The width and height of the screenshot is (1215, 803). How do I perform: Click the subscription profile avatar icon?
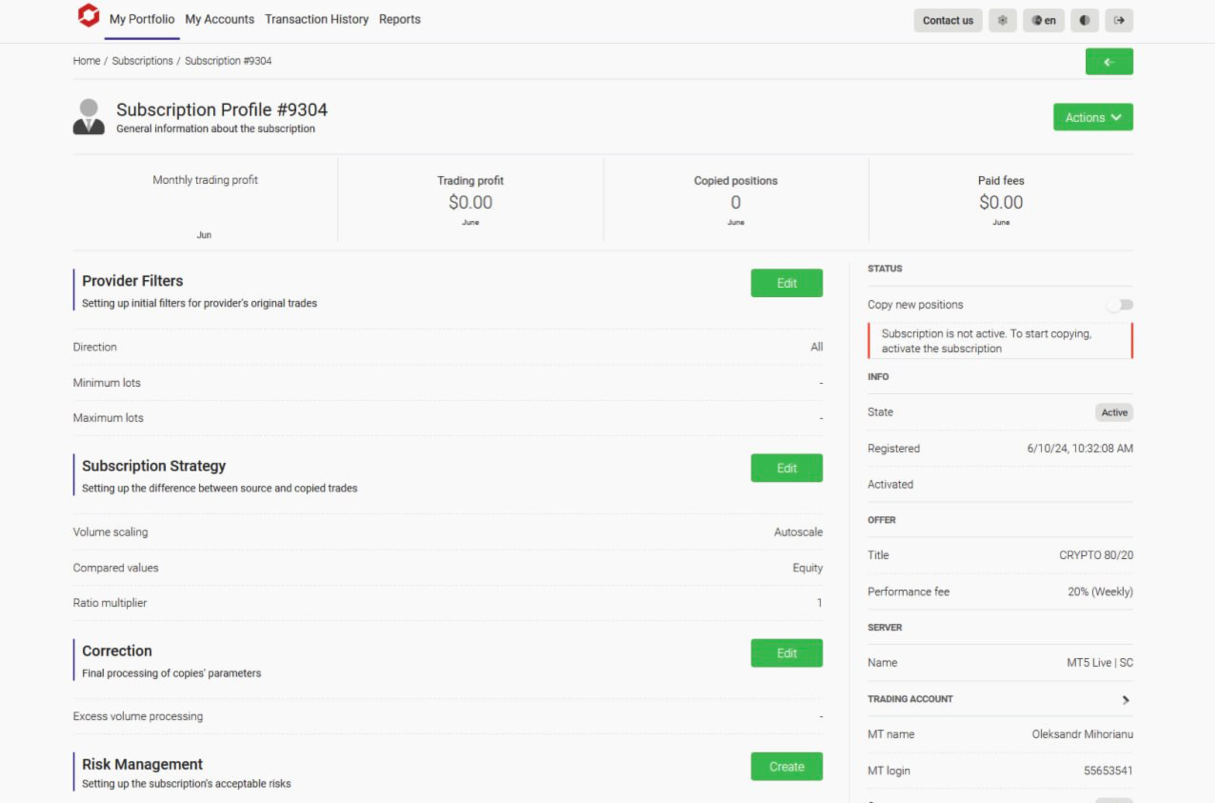coord(89,117)
